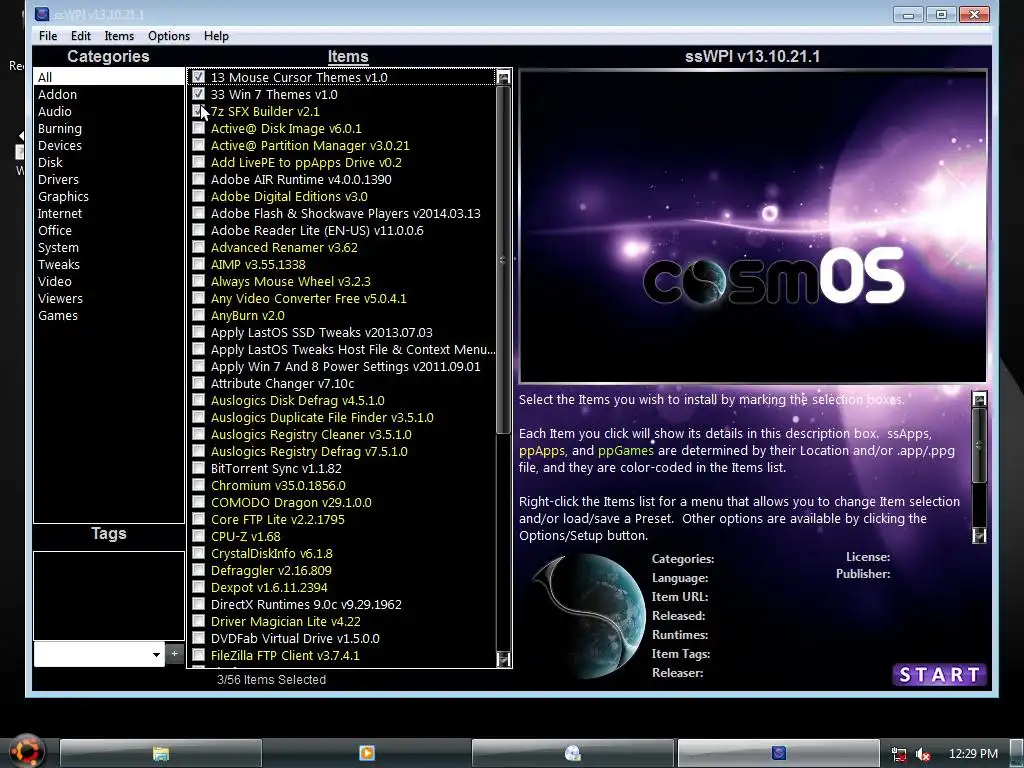Viewport: 1024px width, 768px height.
Task: Open the Edit menu
Action: (x=81, y=36)
